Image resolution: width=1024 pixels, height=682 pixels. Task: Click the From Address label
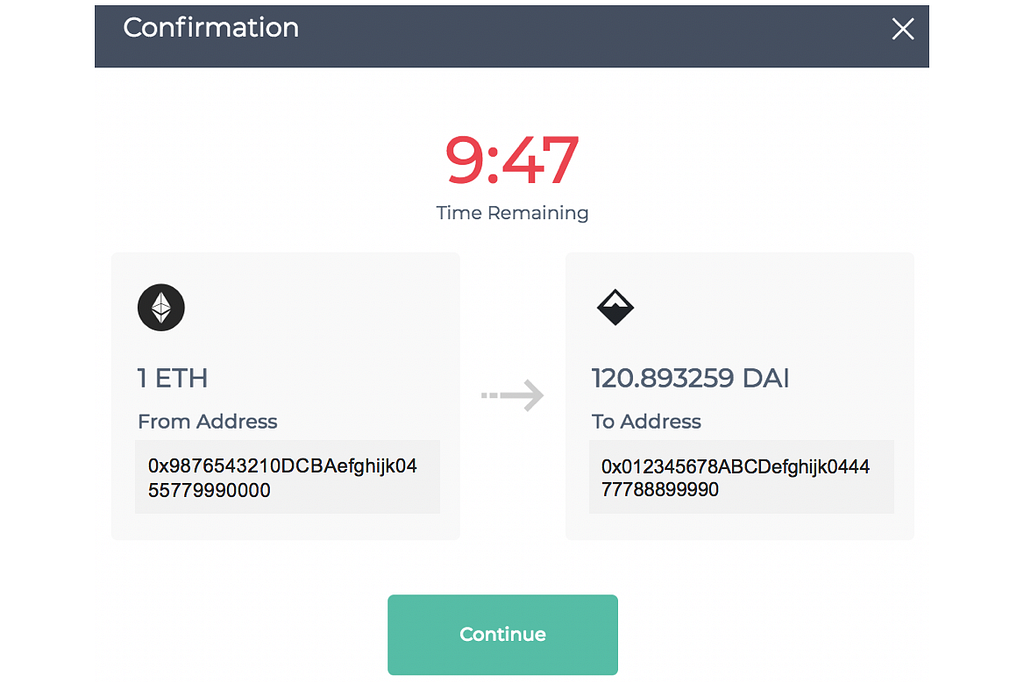point(208,421)
